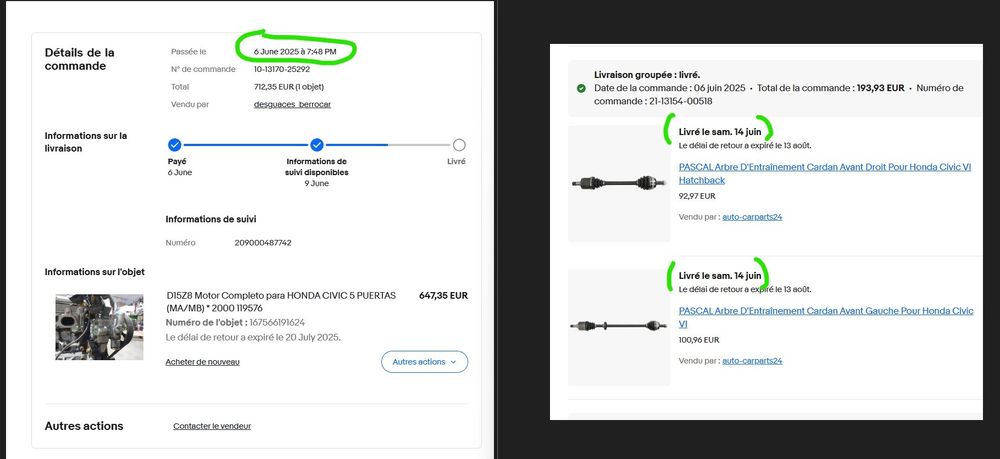This screenshot has height=459, width=1000.
Task: Click Contacter le vendeur link
Action: (x=212, y=426)
